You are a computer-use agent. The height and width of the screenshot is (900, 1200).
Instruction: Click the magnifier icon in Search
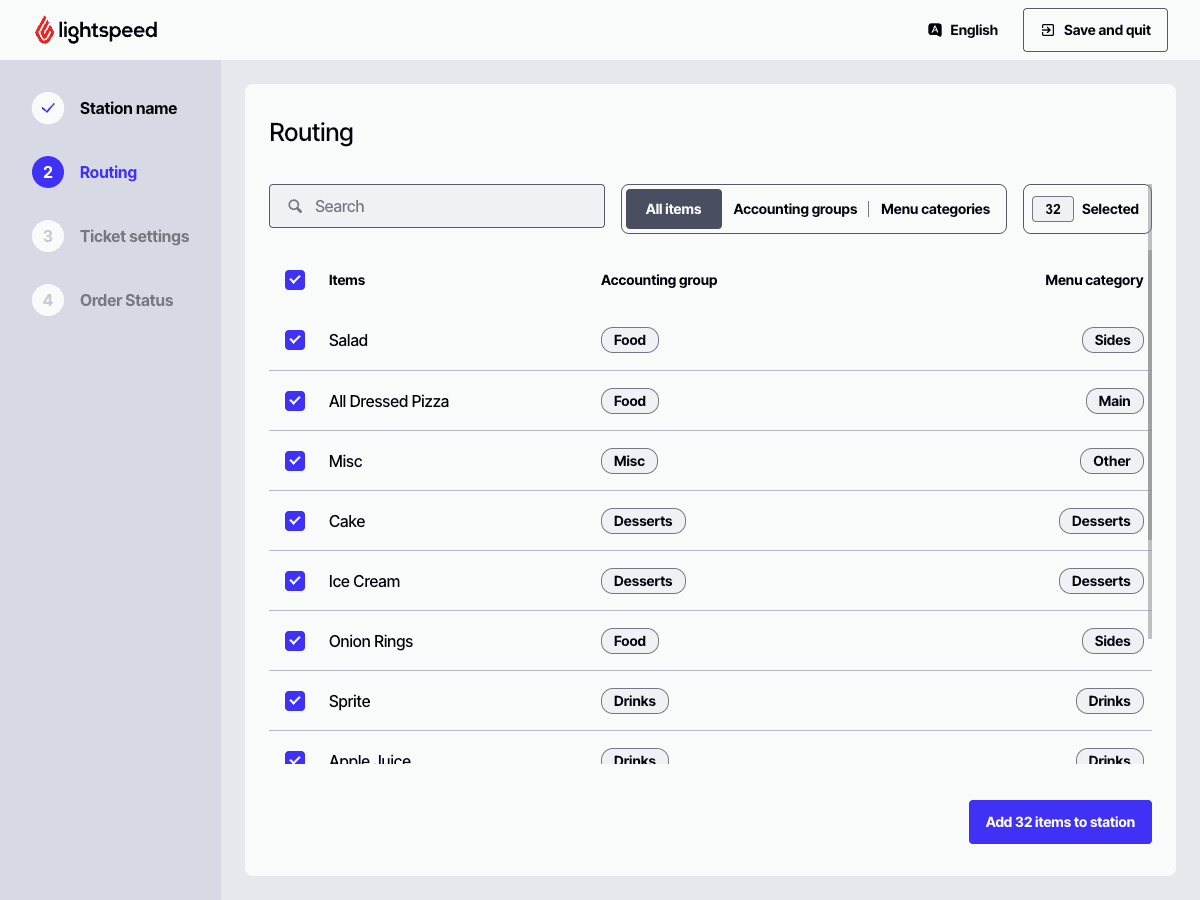pos(295,206)
